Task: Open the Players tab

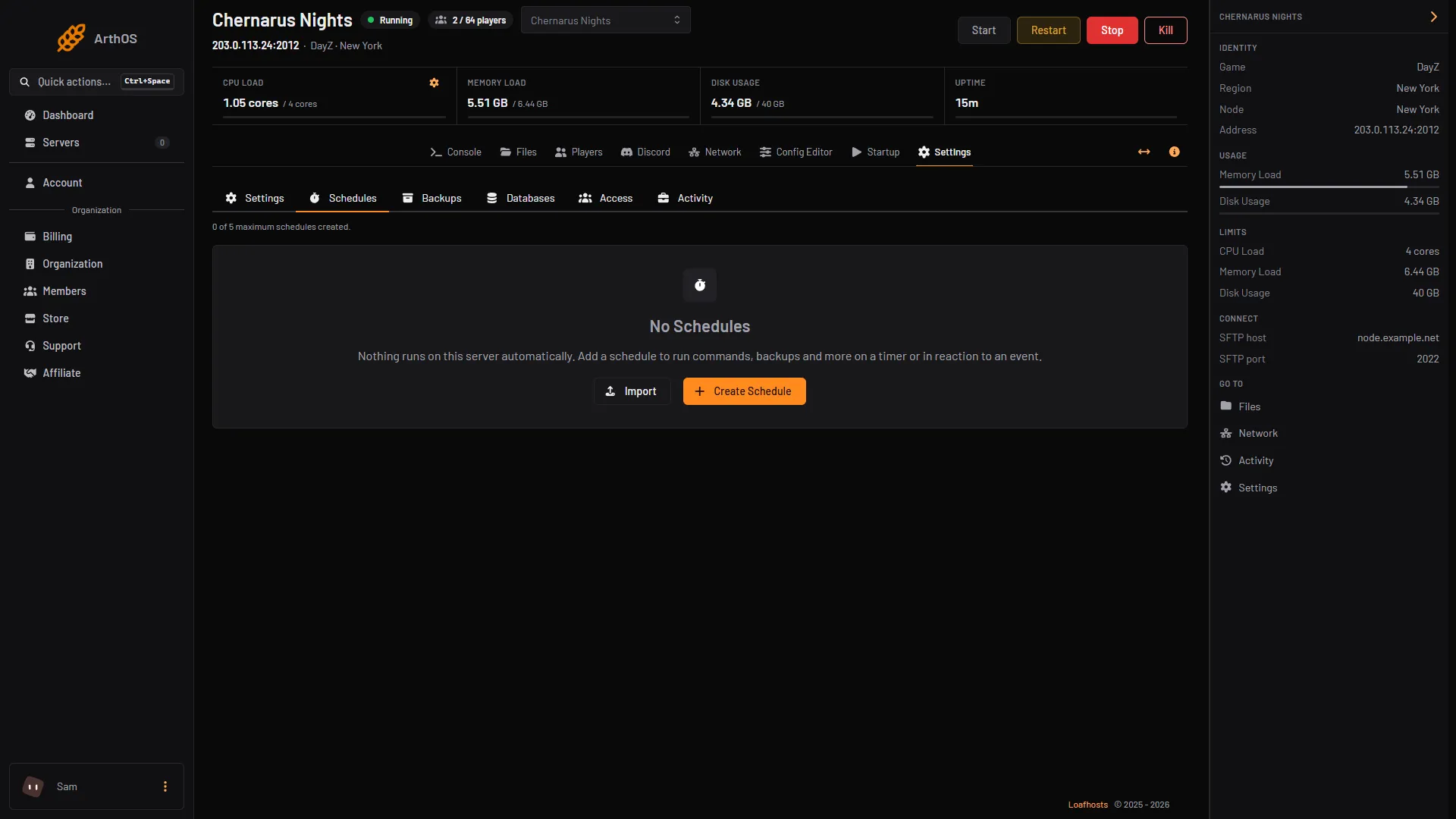Action: point(579,152)
